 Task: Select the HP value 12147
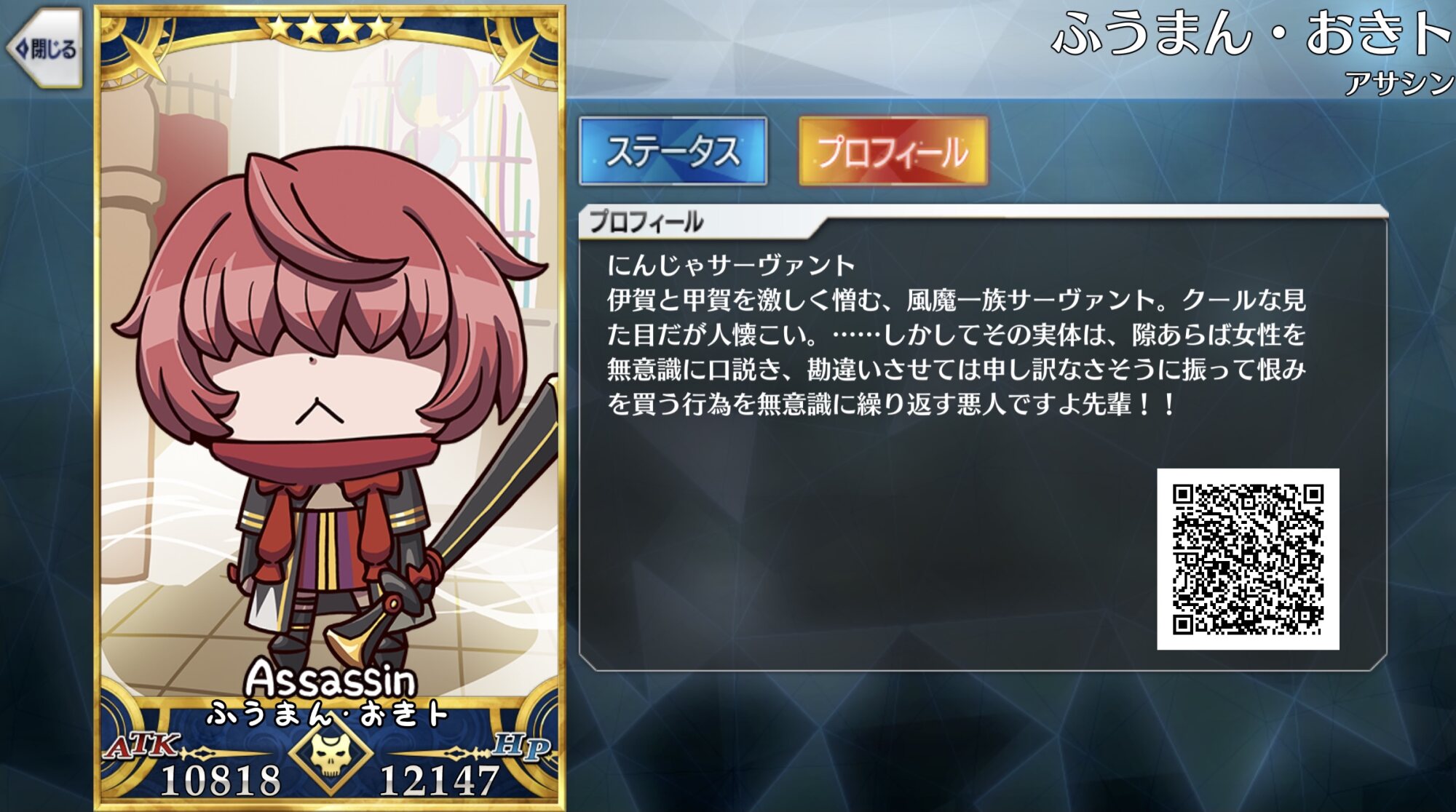[440, 781]
